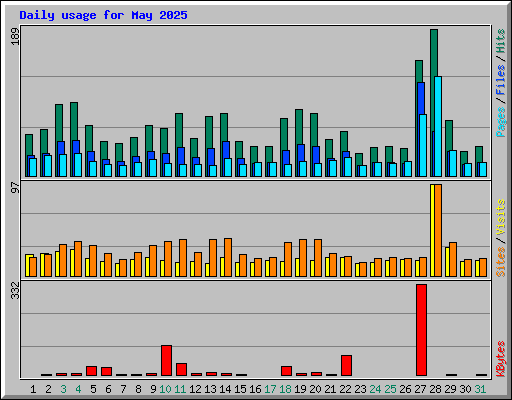Click day 17 on the x-axis
512x400 pixels.
pos(270,389)
